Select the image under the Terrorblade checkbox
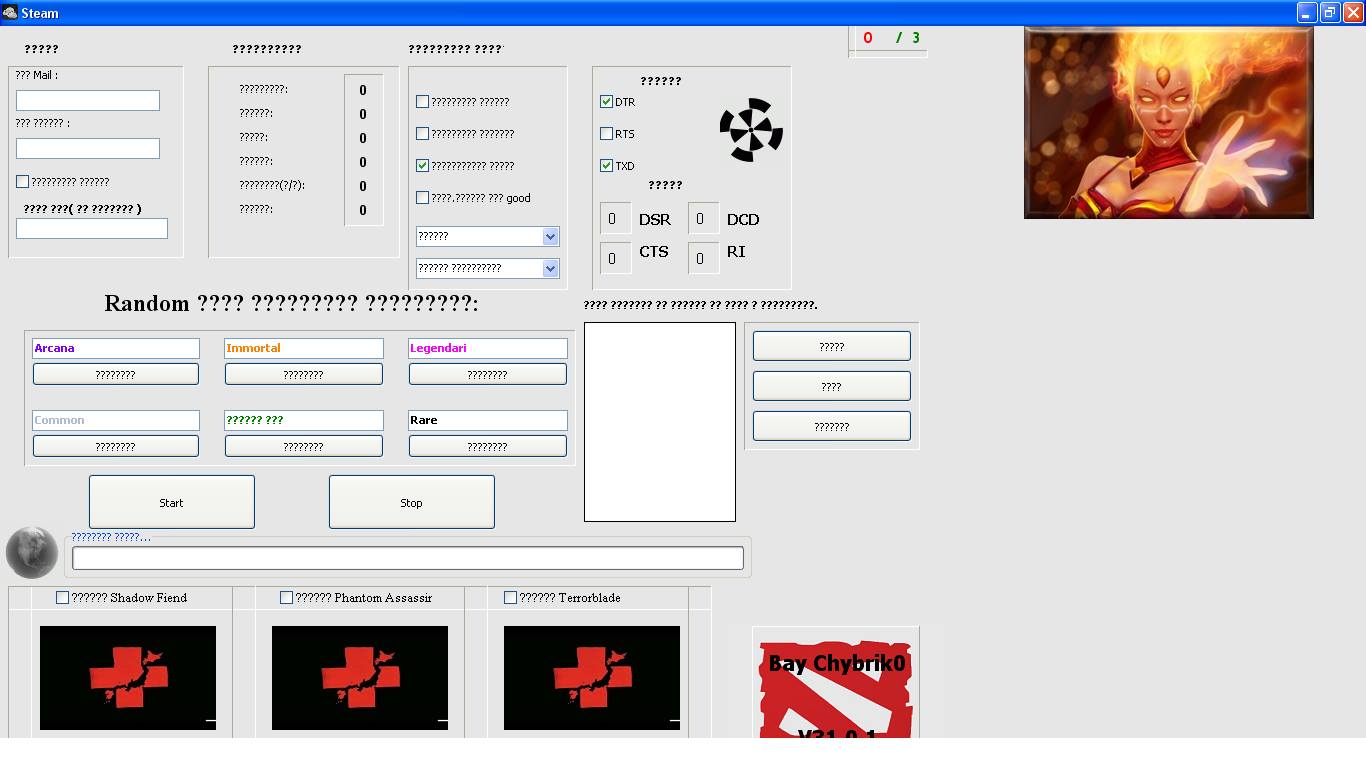Viewport: 1366px width, 768px height. coord(592,678)
